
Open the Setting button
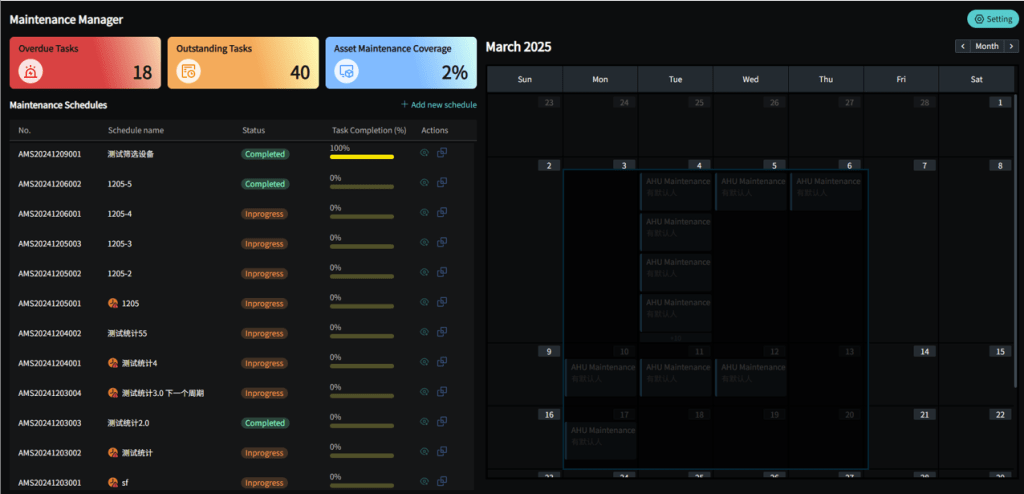pos(993,19)
